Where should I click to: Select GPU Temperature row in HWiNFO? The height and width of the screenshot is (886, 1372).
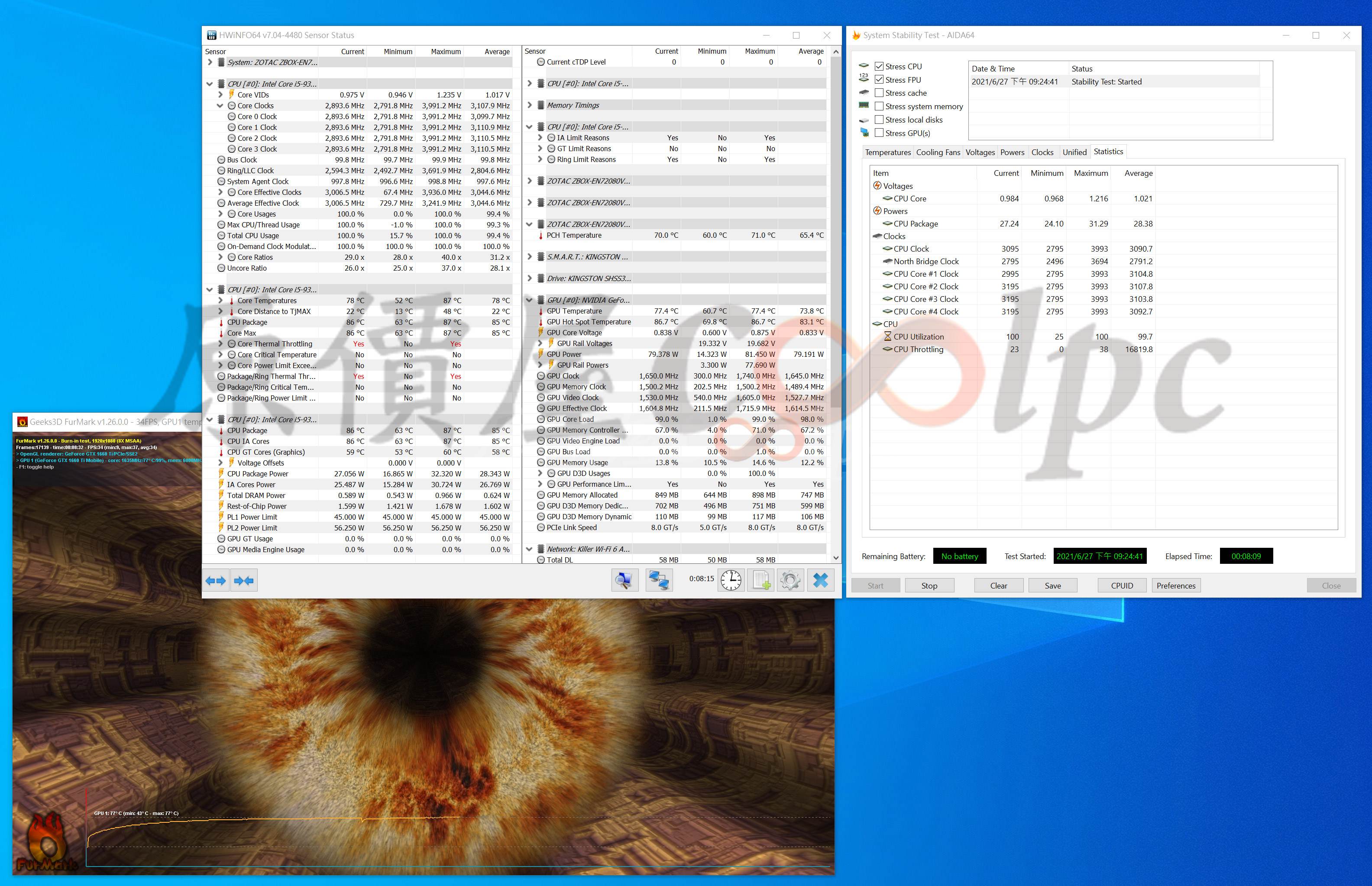[675, 311]
